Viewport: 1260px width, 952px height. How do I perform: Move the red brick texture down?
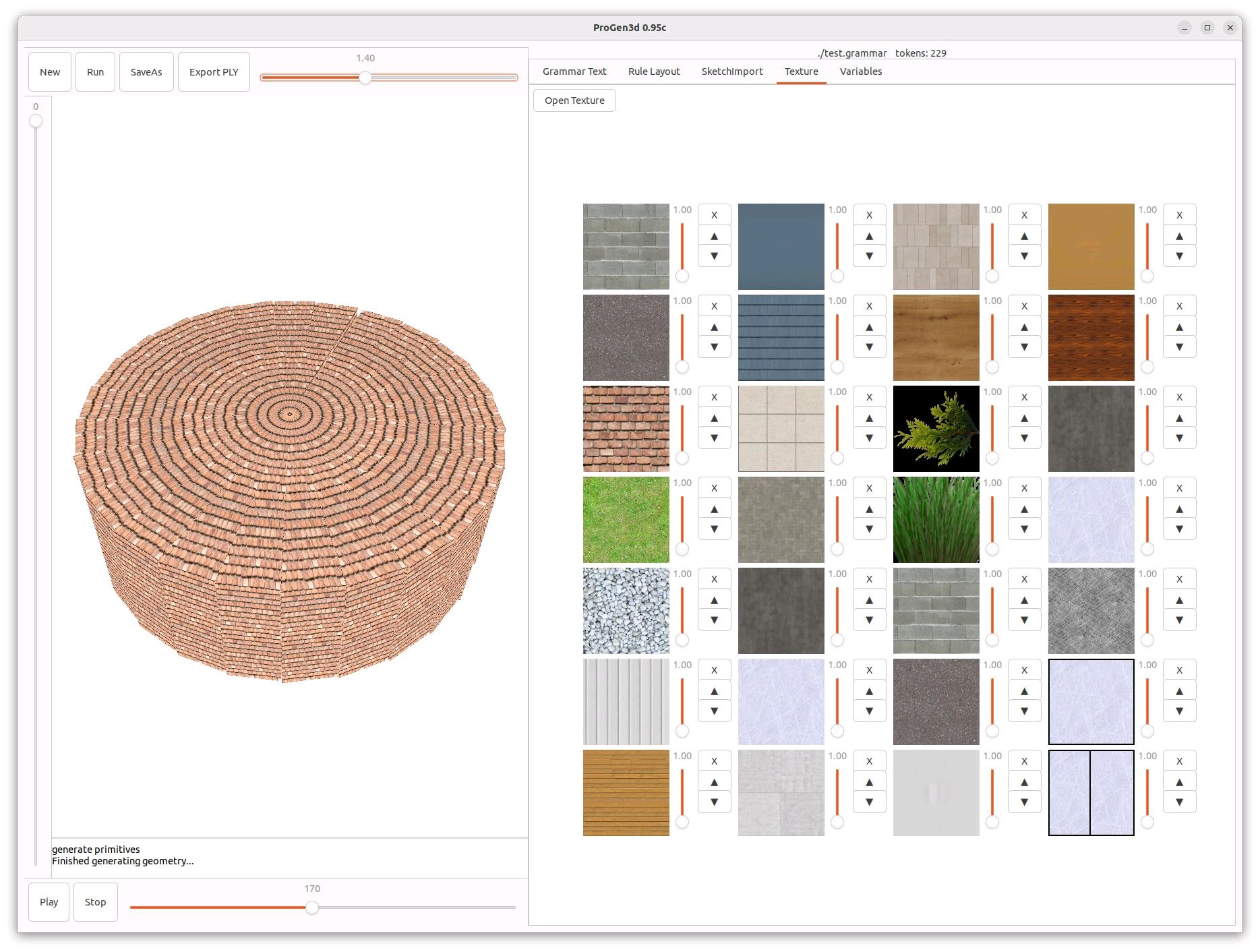(714, 438)
